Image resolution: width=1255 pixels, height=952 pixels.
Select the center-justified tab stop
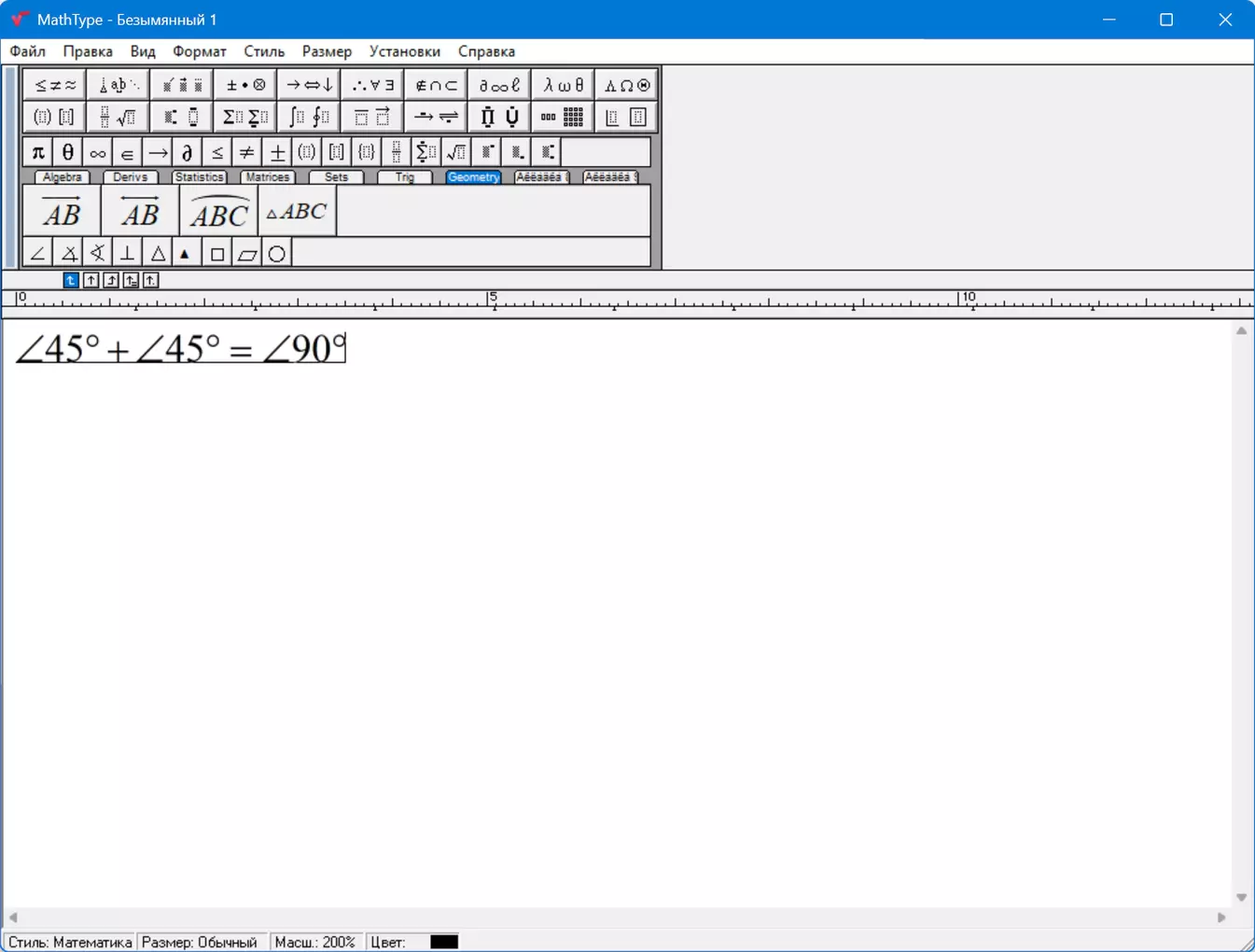91,280
